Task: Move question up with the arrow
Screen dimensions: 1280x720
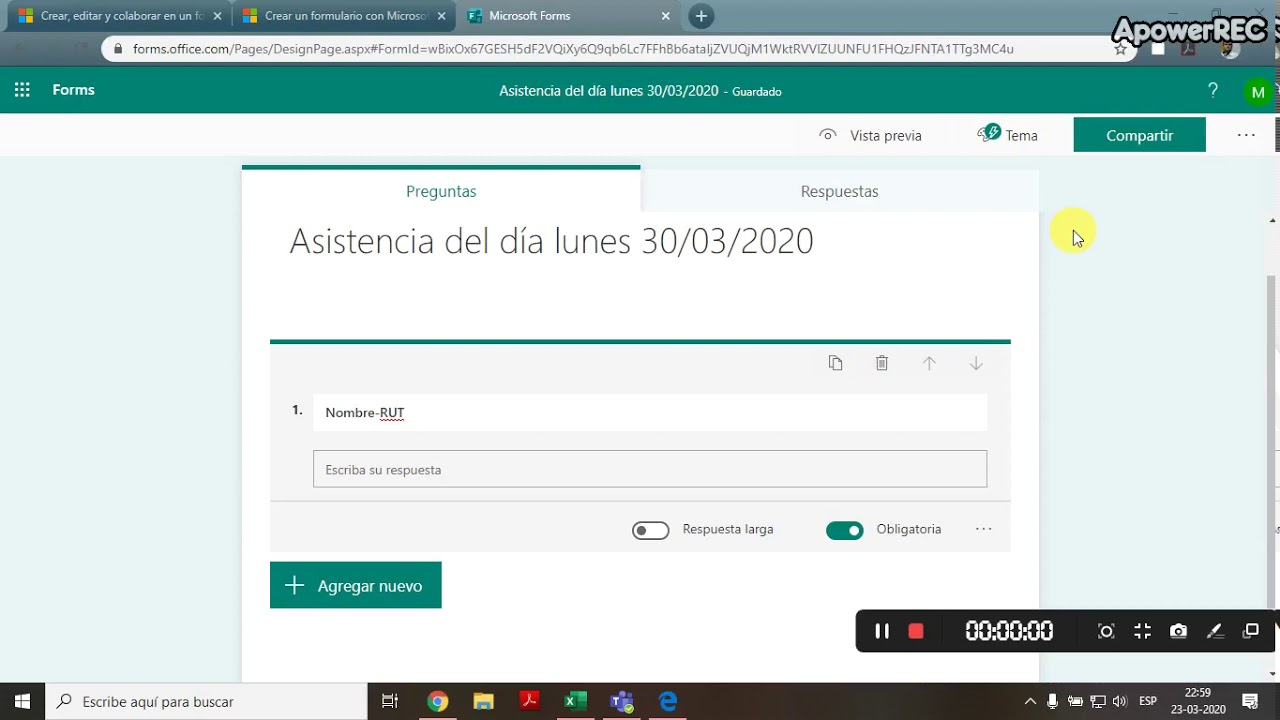Action: (929, 363)
